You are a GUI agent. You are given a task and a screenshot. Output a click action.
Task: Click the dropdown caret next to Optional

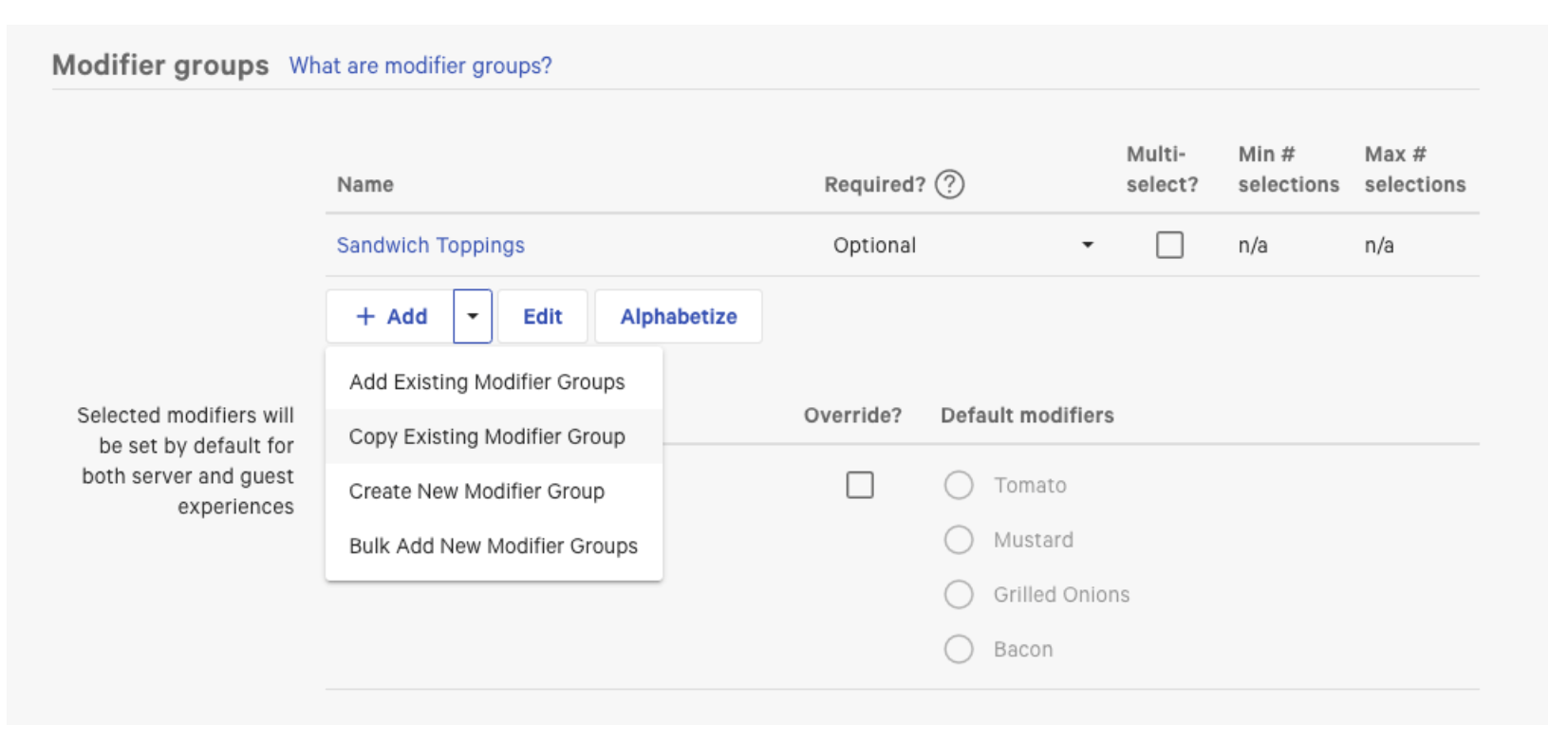click(x=1088, y=245)
